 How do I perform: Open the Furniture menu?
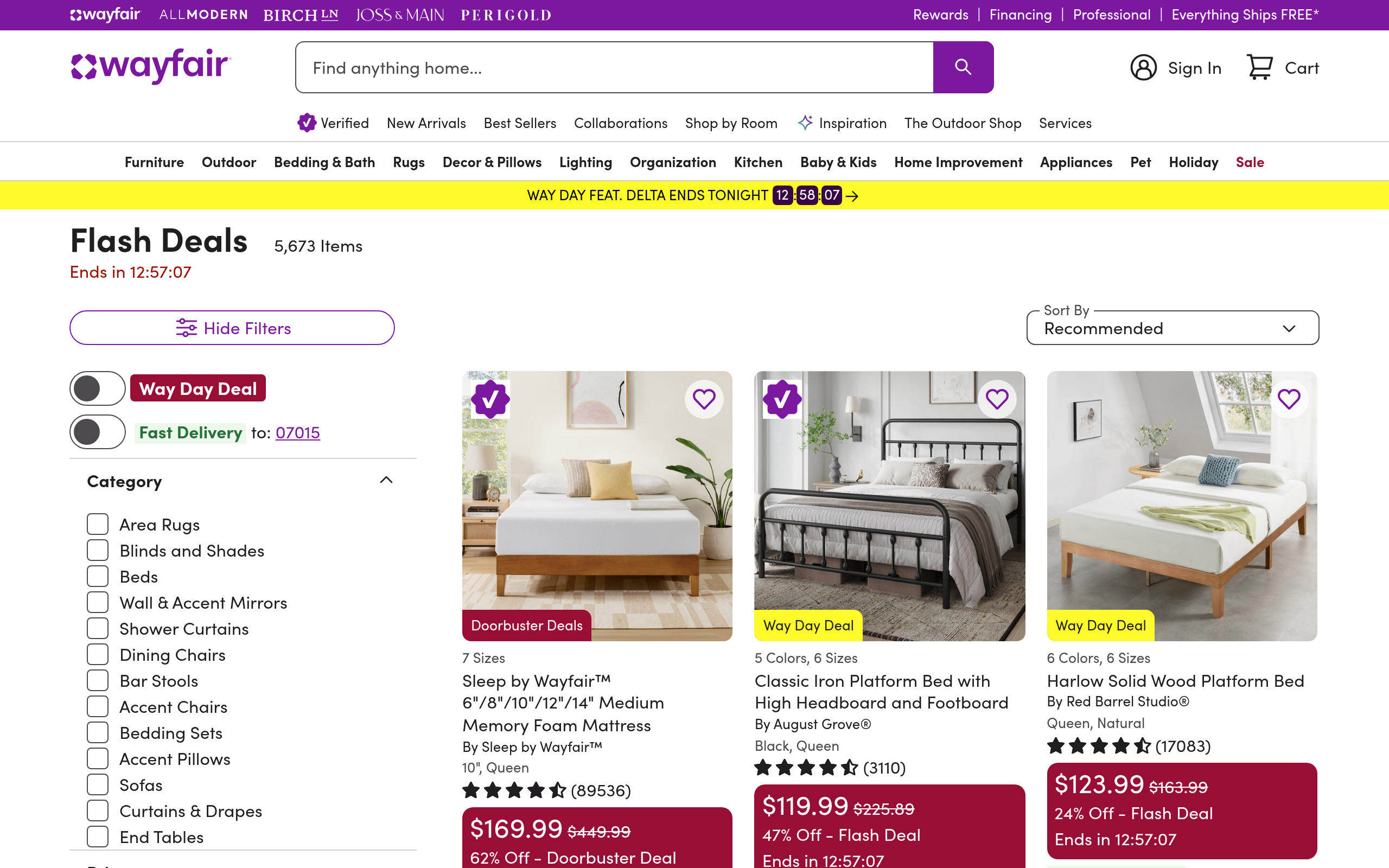coord(154,162)
